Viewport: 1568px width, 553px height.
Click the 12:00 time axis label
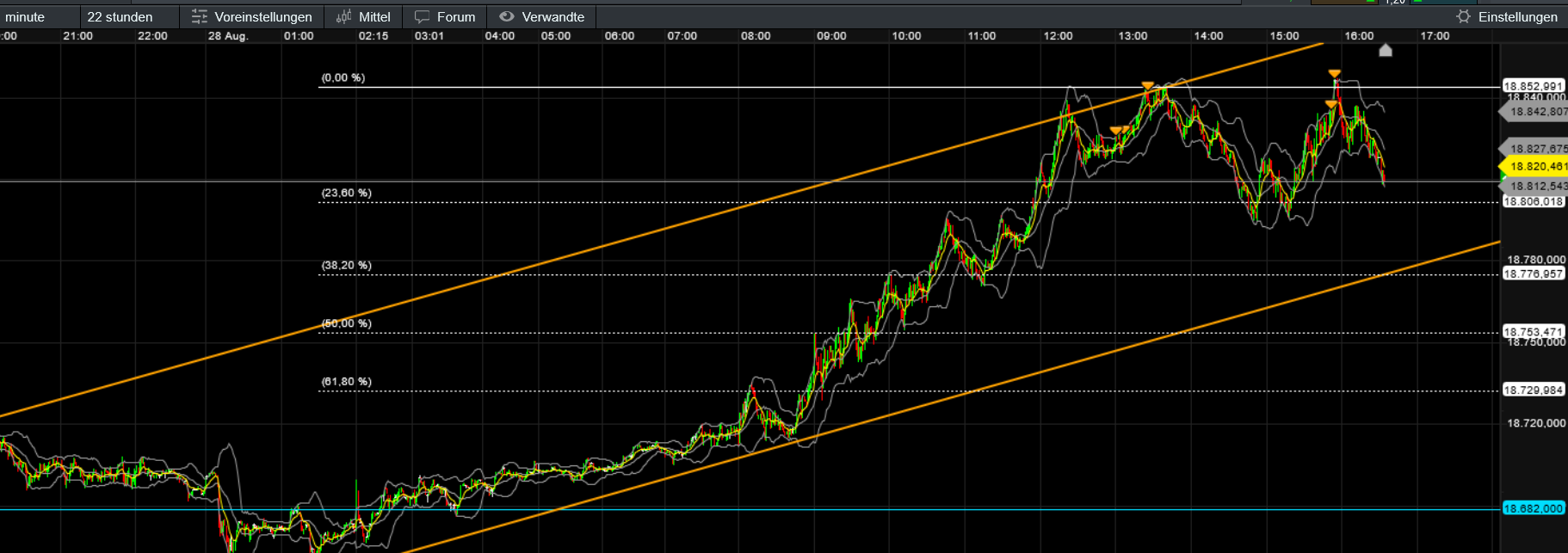pos(1058,36)
